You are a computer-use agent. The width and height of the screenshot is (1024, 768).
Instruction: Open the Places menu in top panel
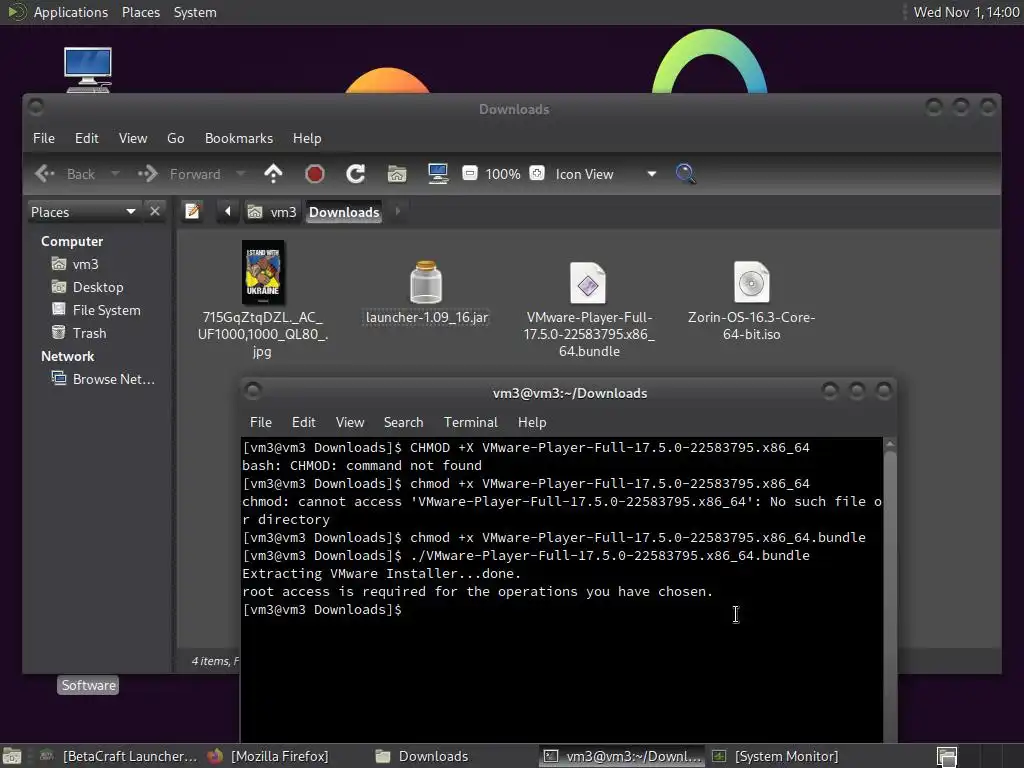(140, 12)
